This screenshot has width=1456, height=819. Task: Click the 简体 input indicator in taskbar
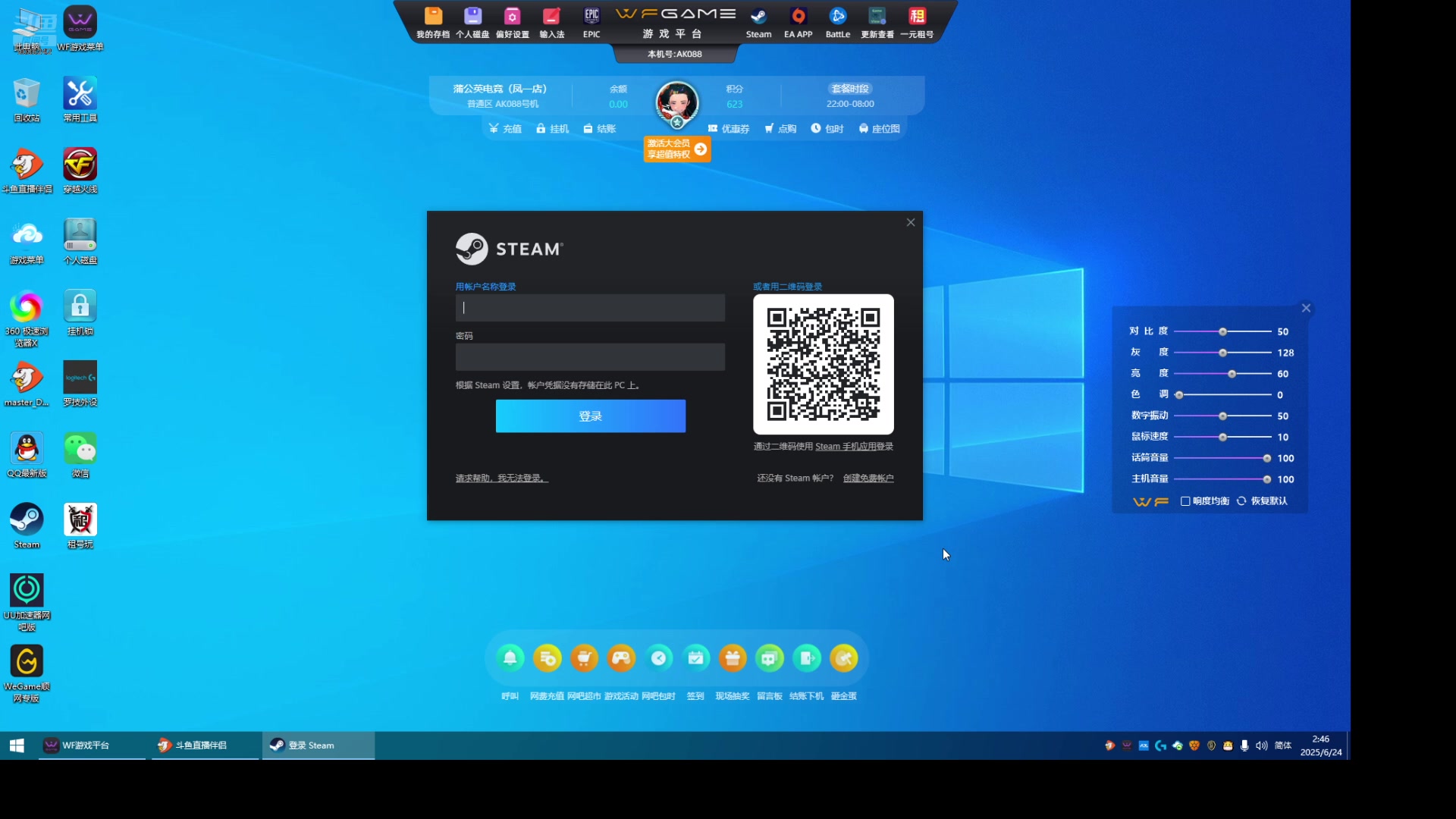[1283, 745]
